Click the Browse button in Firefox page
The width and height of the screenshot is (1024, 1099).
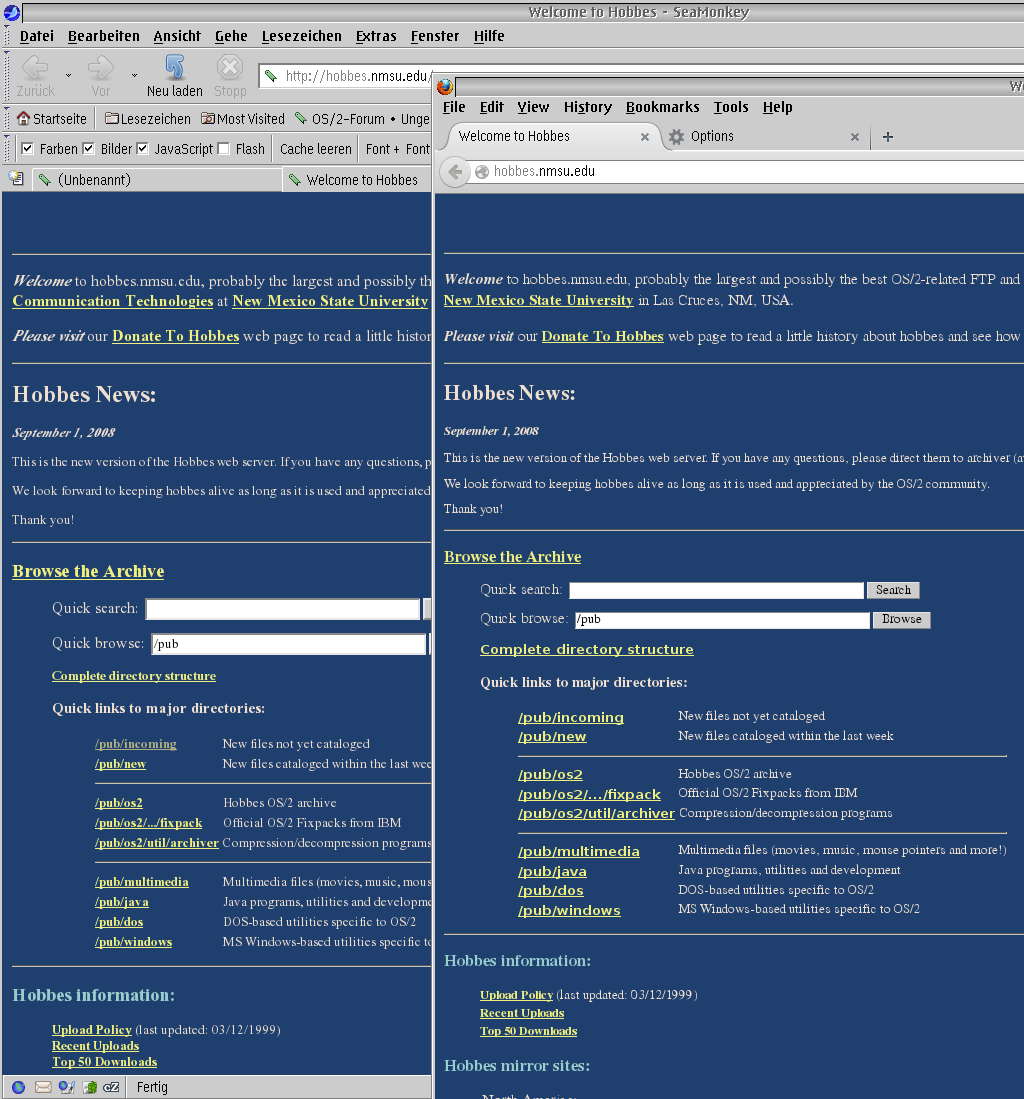pyautogui.click(x=901, y=620)
